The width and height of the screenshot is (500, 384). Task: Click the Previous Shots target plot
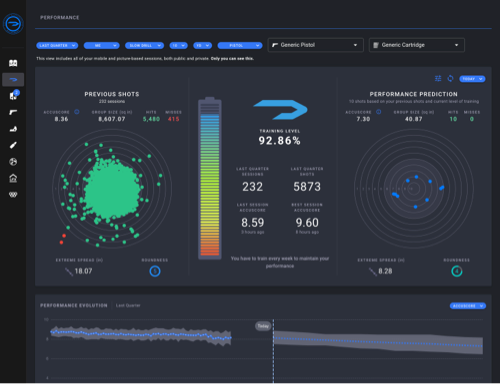click(x=112, y=189)
